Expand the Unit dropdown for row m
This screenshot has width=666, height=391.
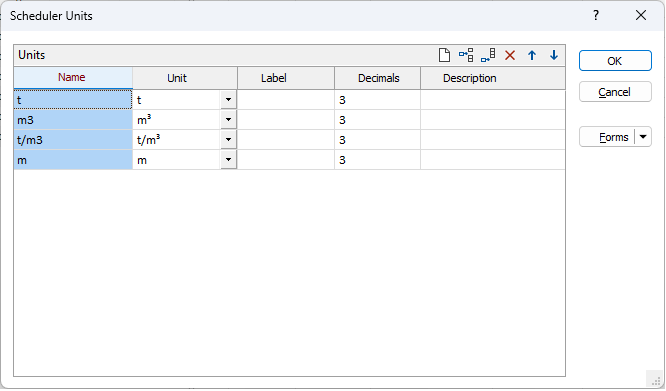coord(228,160)
